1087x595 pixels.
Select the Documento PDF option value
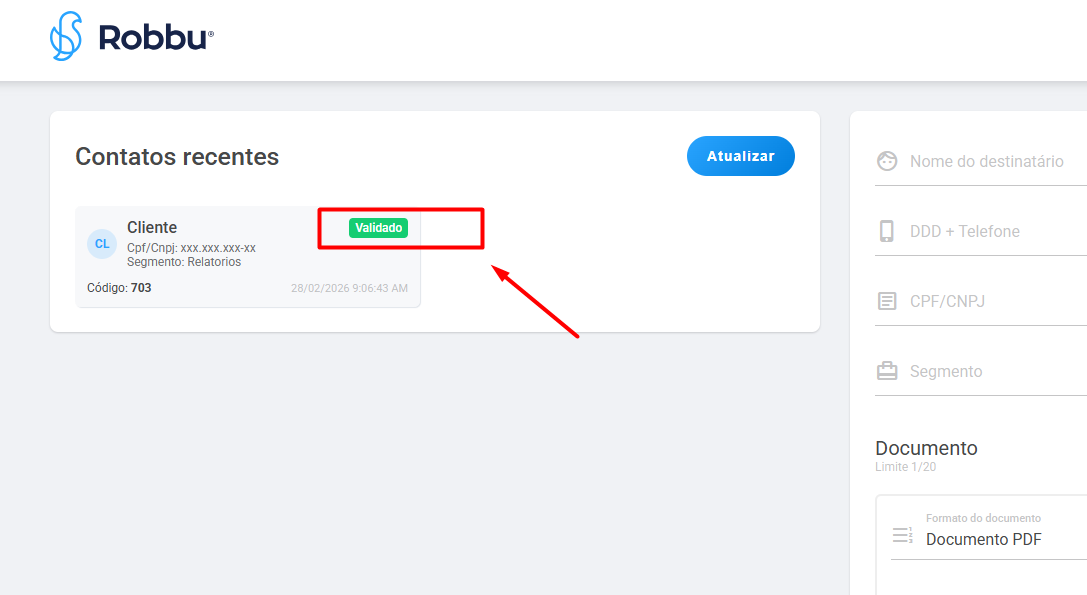(x=984, y=540)
